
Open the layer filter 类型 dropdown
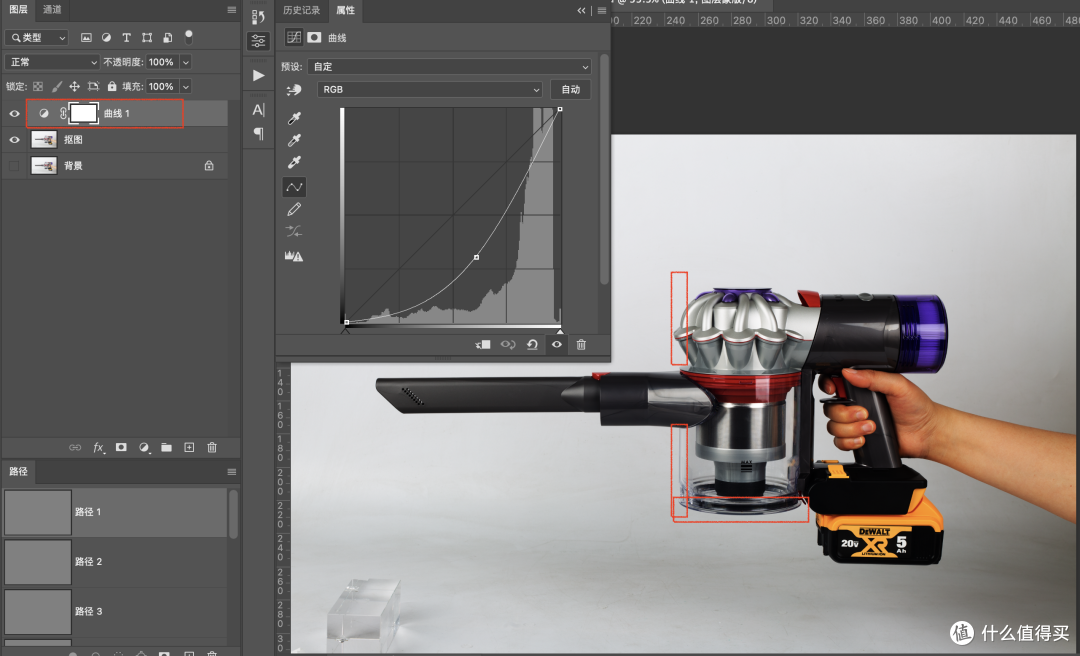(37, 37)
